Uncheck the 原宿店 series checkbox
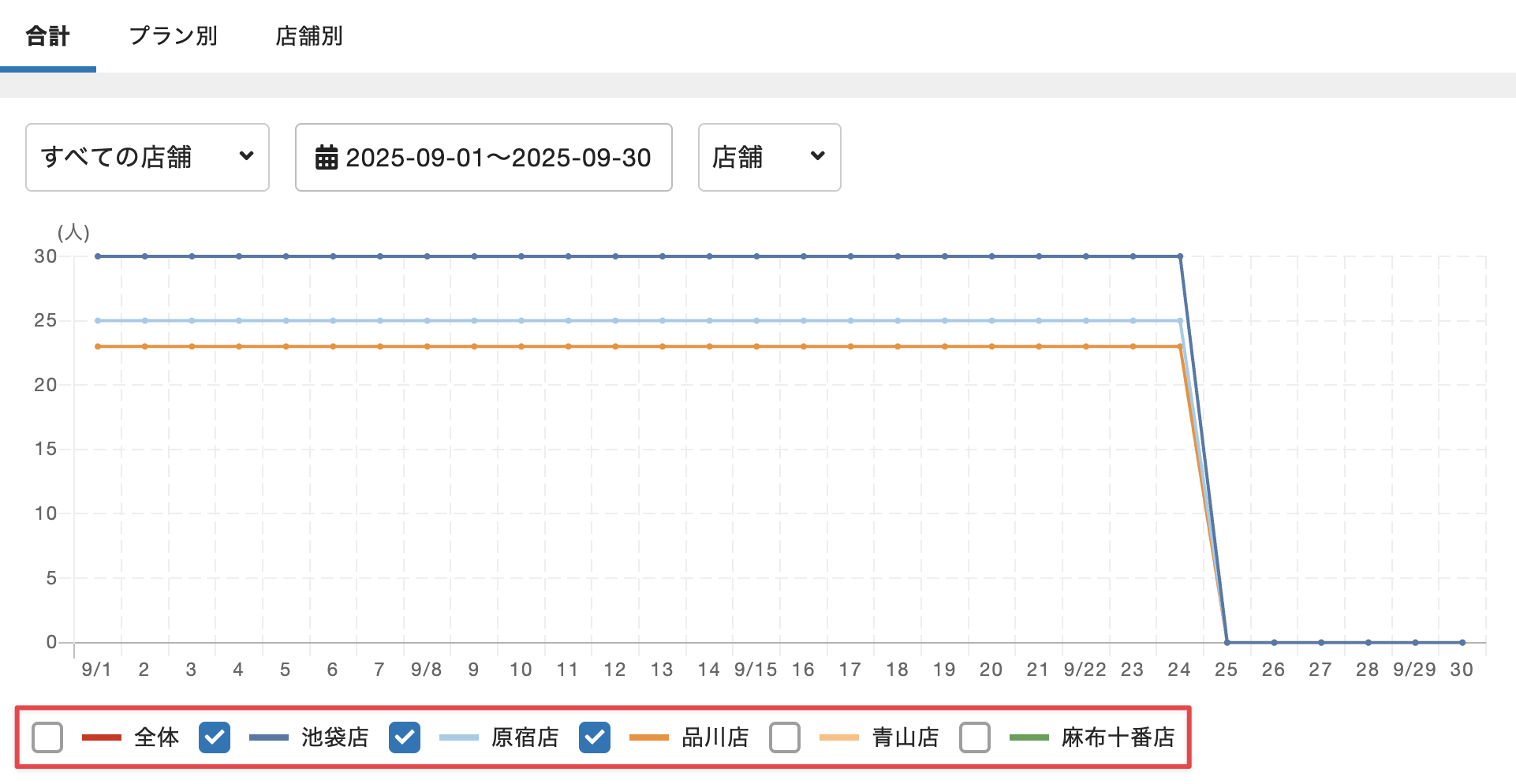Screen dimensions: 1516x784 pos(405,737)
